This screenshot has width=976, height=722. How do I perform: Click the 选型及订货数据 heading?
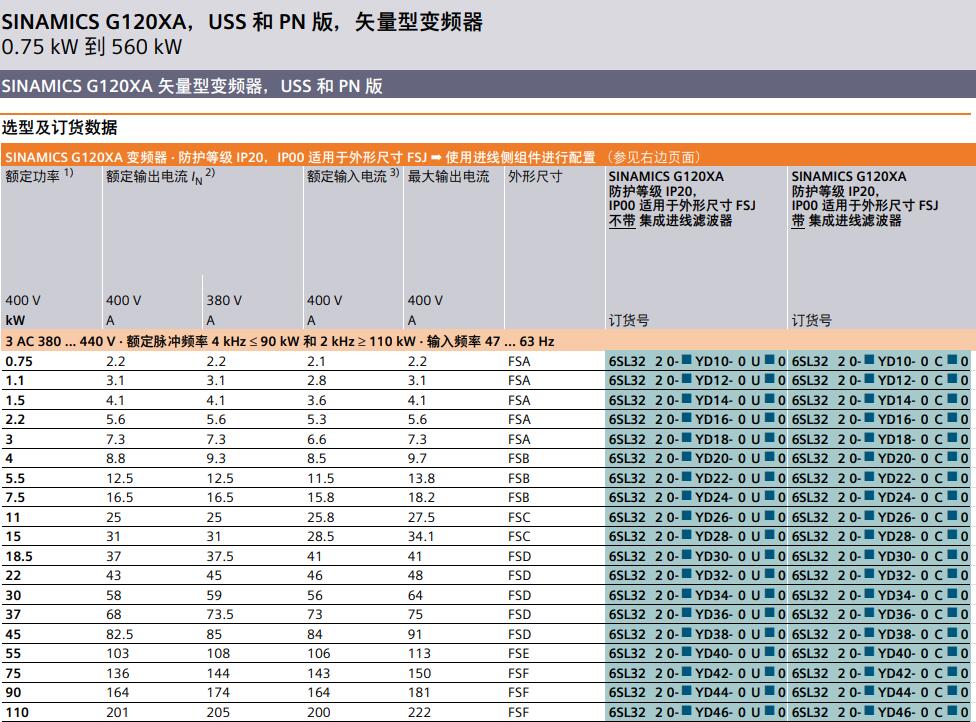point(60,127)
